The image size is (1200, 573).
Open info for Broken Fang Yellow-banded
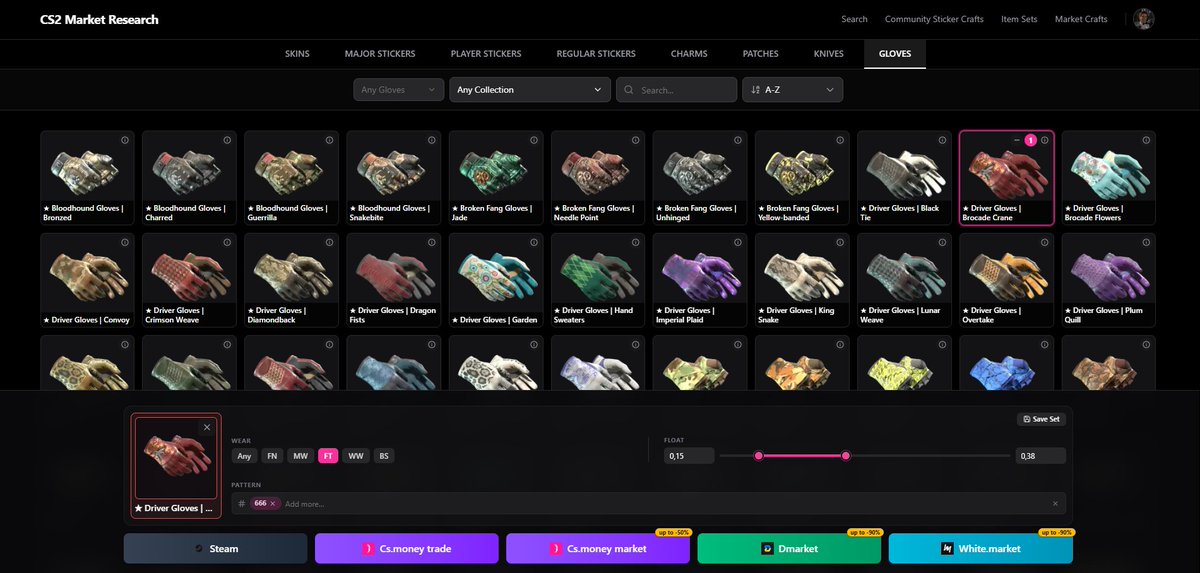(x=839, y=140)
